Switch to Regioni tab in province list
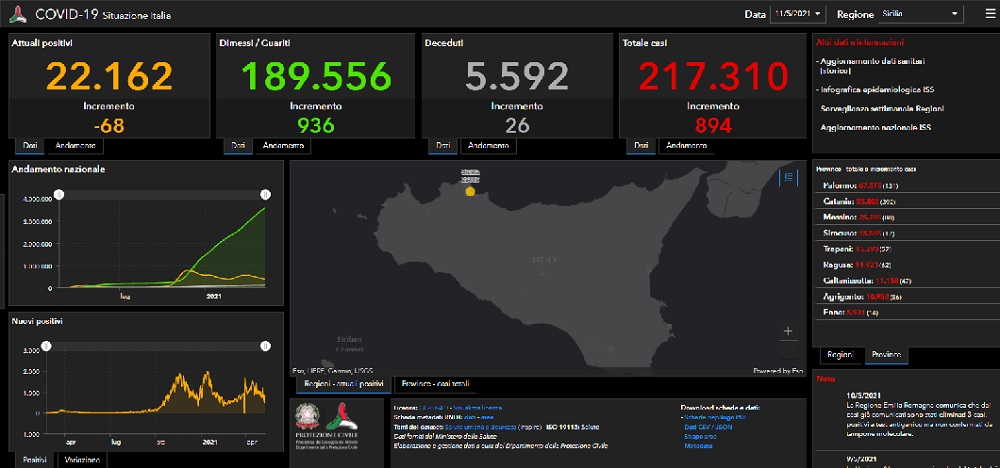 coord(839,355)
